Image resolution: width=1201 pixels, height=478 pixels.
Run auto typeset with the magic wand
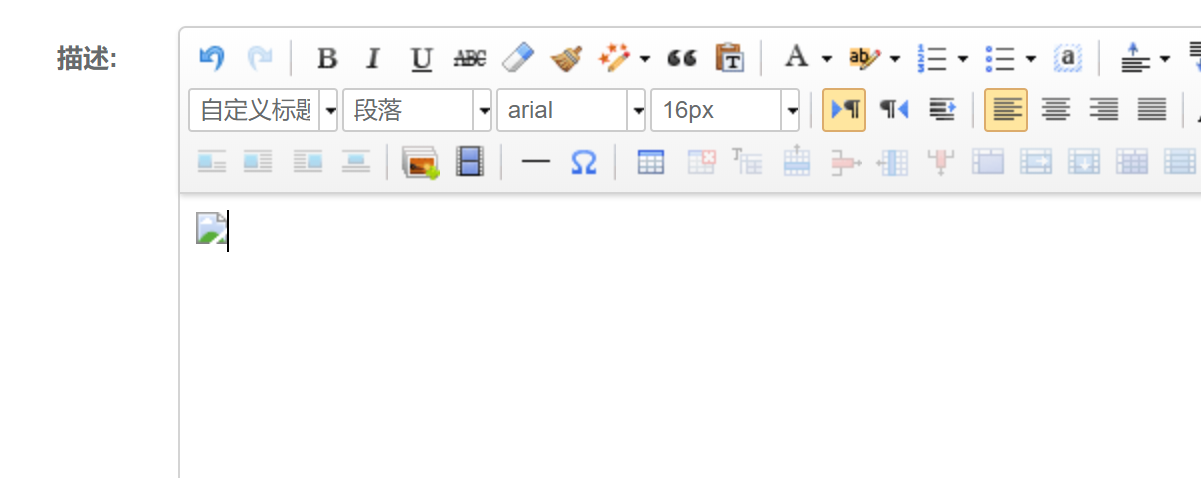click(x=614, y=58)
